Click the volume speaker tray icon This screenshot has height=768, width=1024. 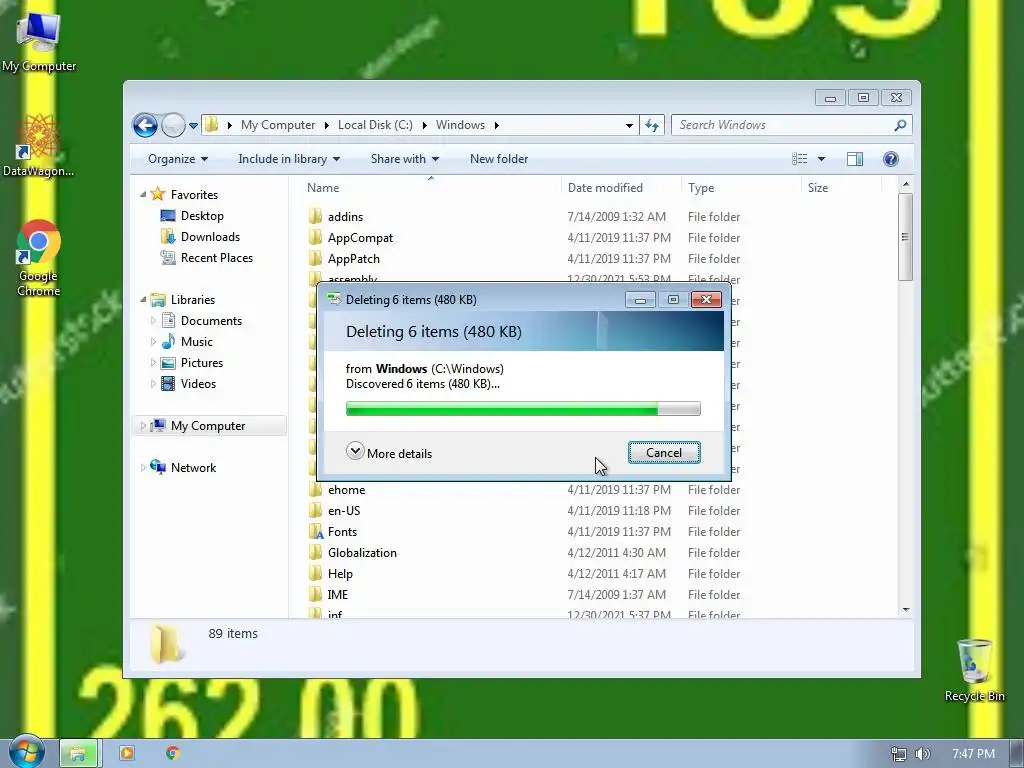click(922, 754)
